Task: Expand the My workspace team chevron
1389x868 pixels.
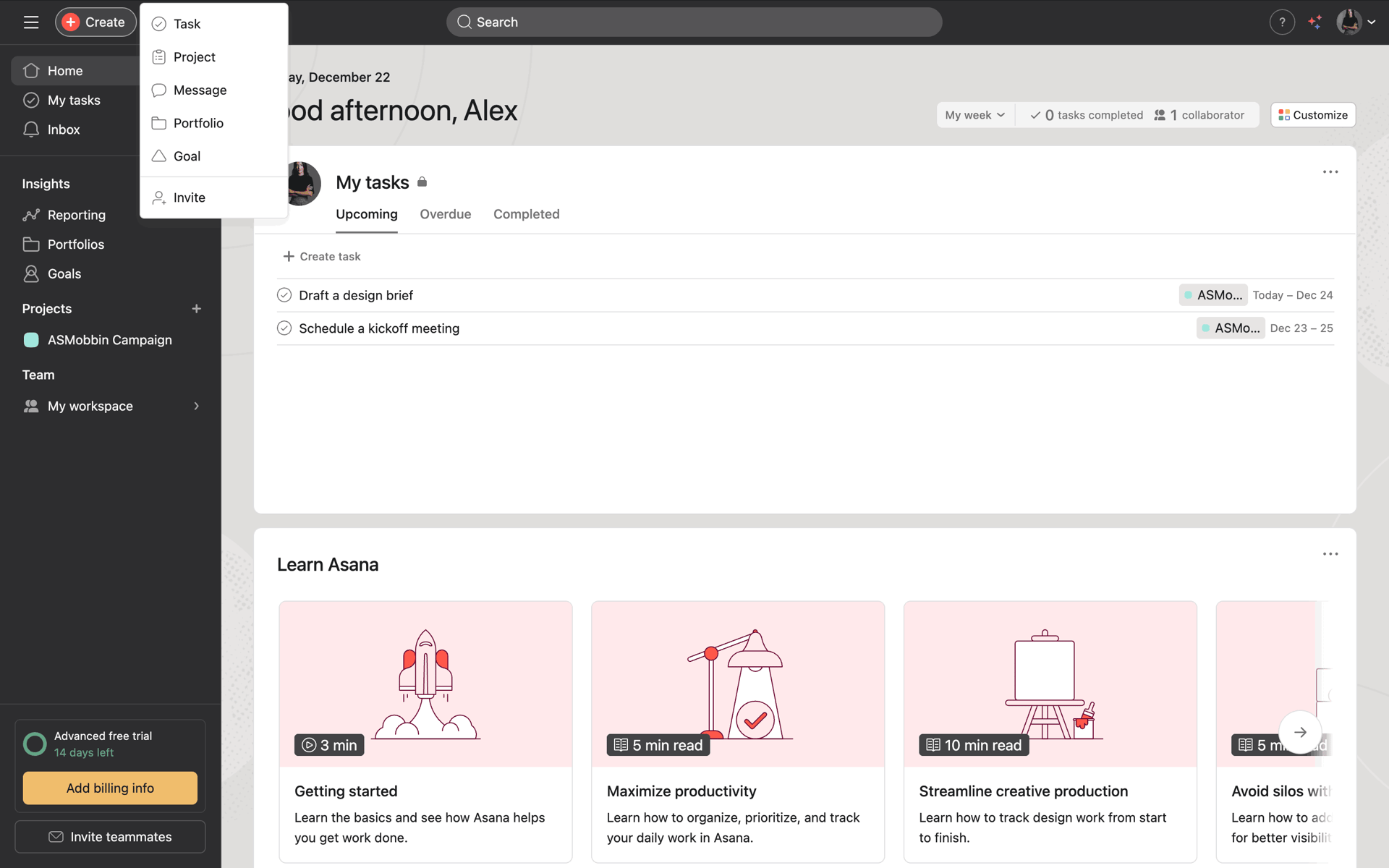Action: [x=196, y=407]
